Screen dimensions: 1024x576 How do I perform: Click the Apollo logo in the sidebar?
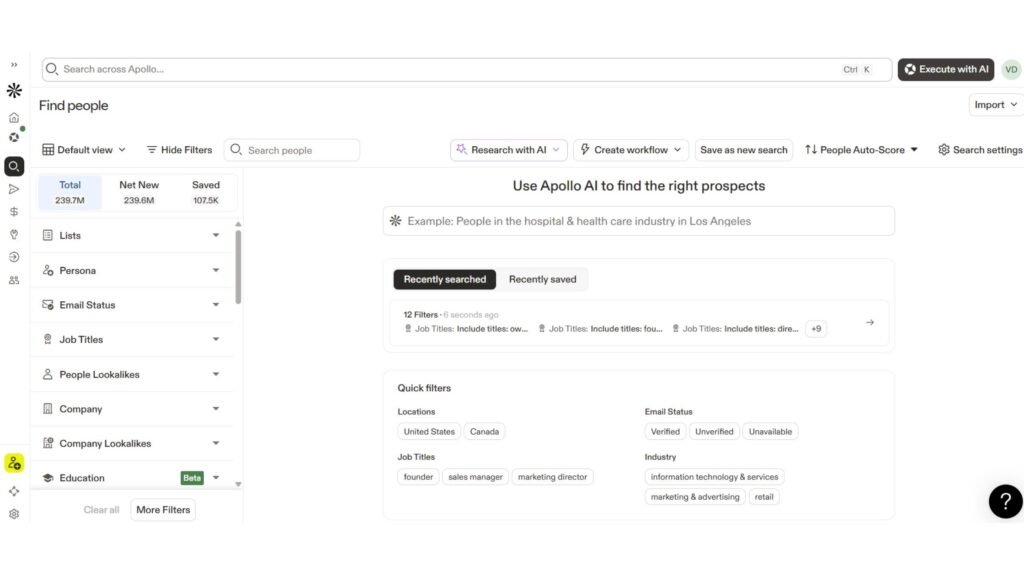pyautogui.click(x=14, y=91)
